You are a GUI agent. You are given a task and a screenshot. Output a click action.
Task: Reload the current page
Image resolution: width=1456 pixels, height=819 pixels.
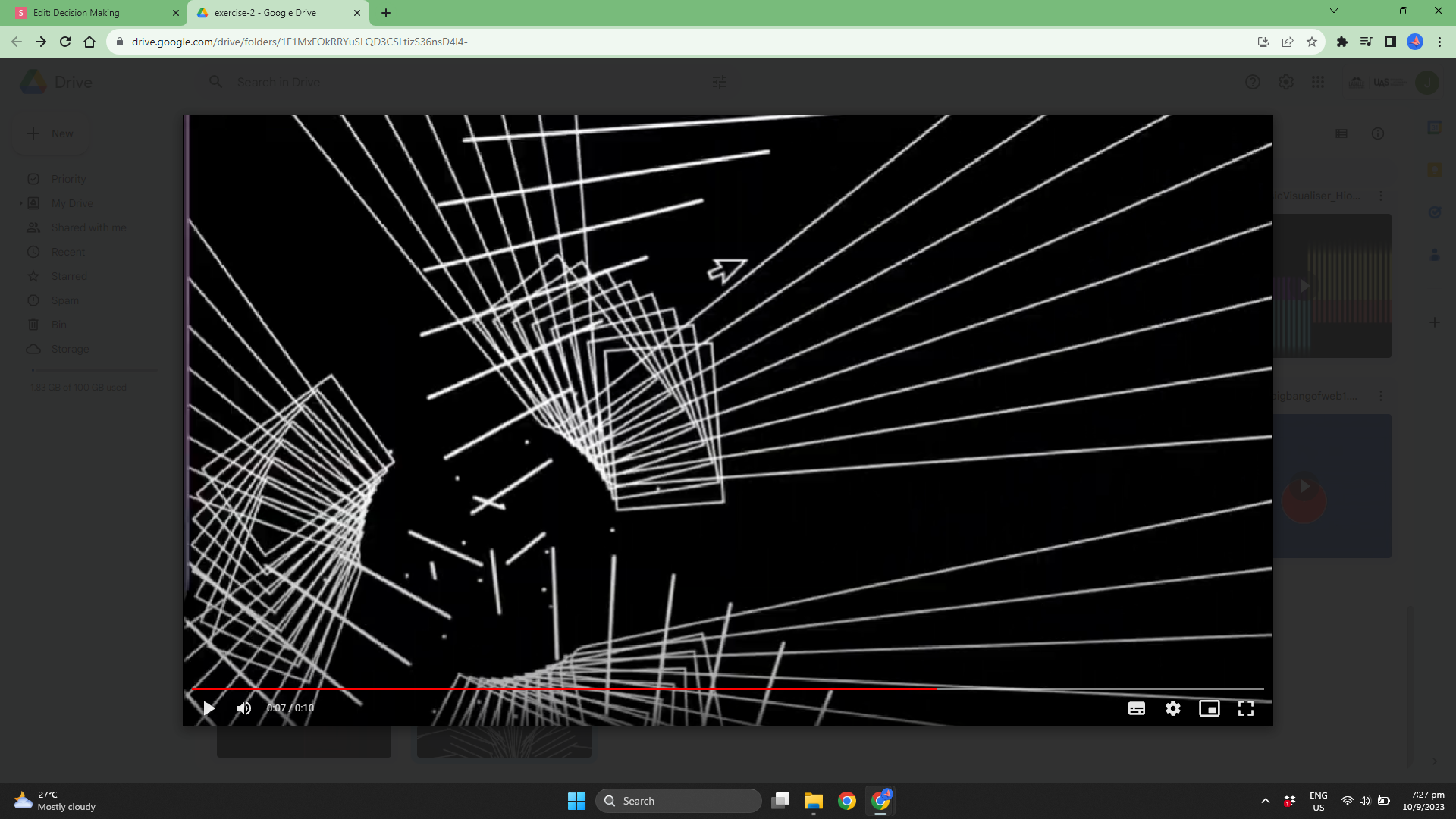tap(65, 42)
